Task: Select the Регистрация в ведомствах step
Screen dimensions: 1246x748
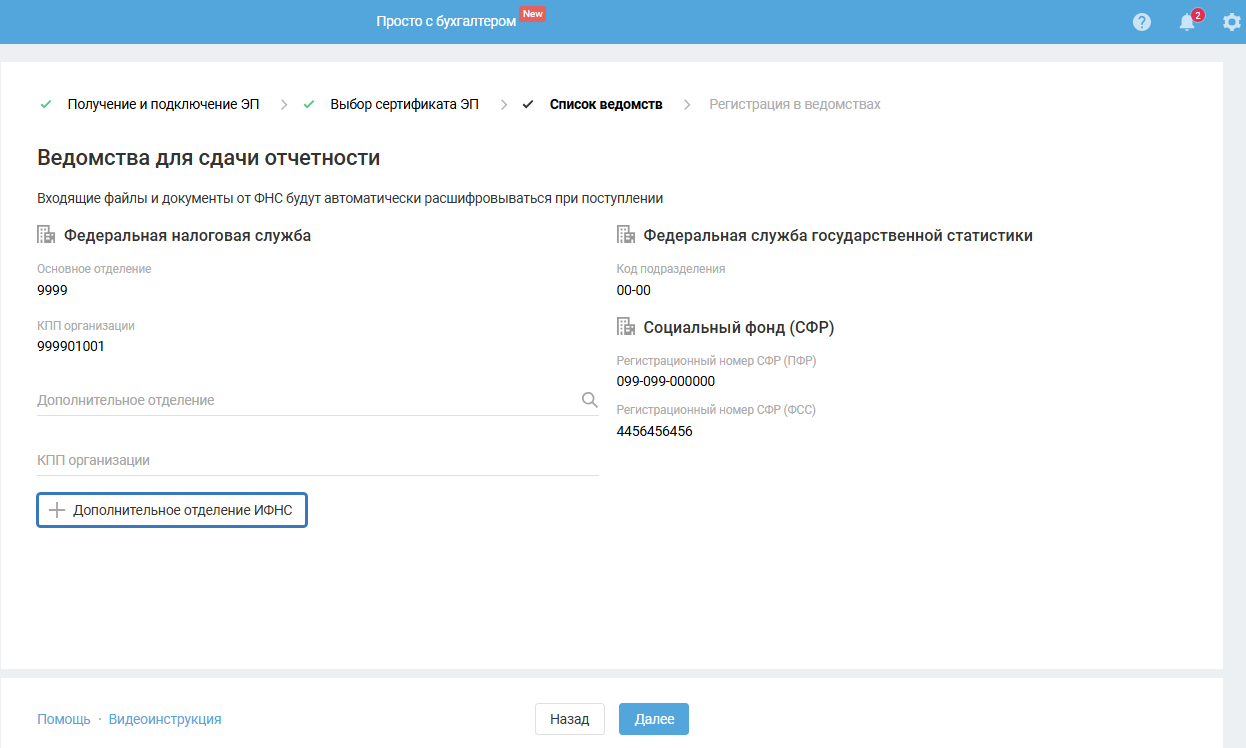Action: [794, 104]
